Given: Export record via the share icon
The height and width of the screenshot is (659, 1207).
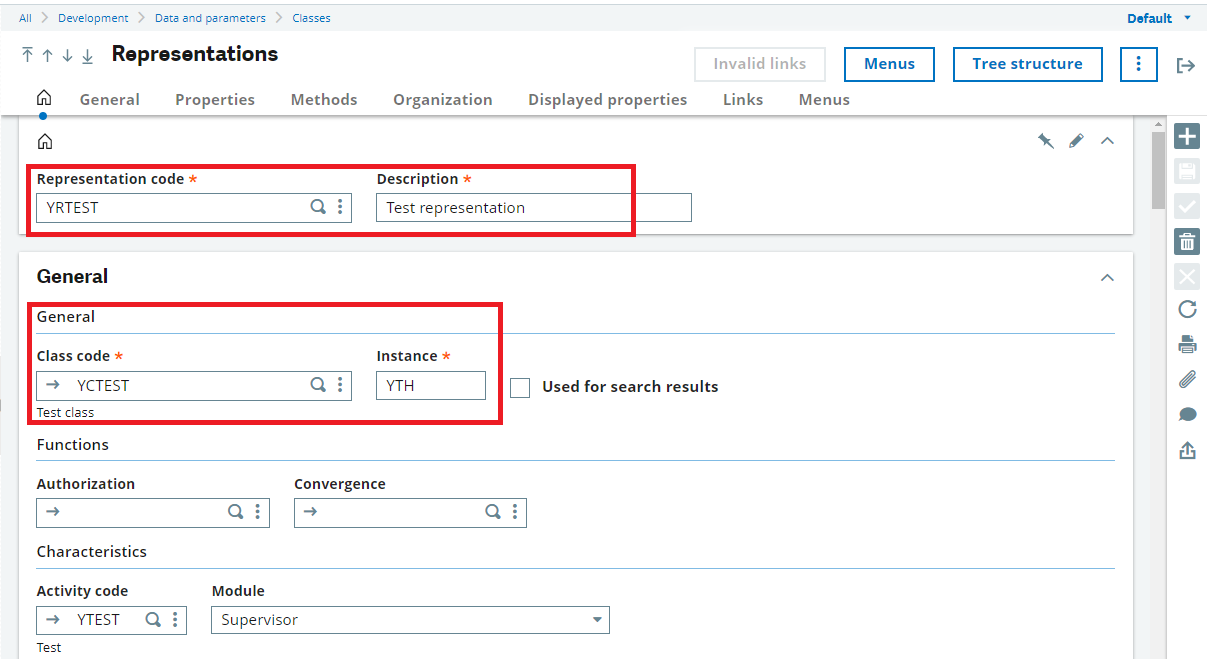Looking at the screenshot, I should 1187,450.
